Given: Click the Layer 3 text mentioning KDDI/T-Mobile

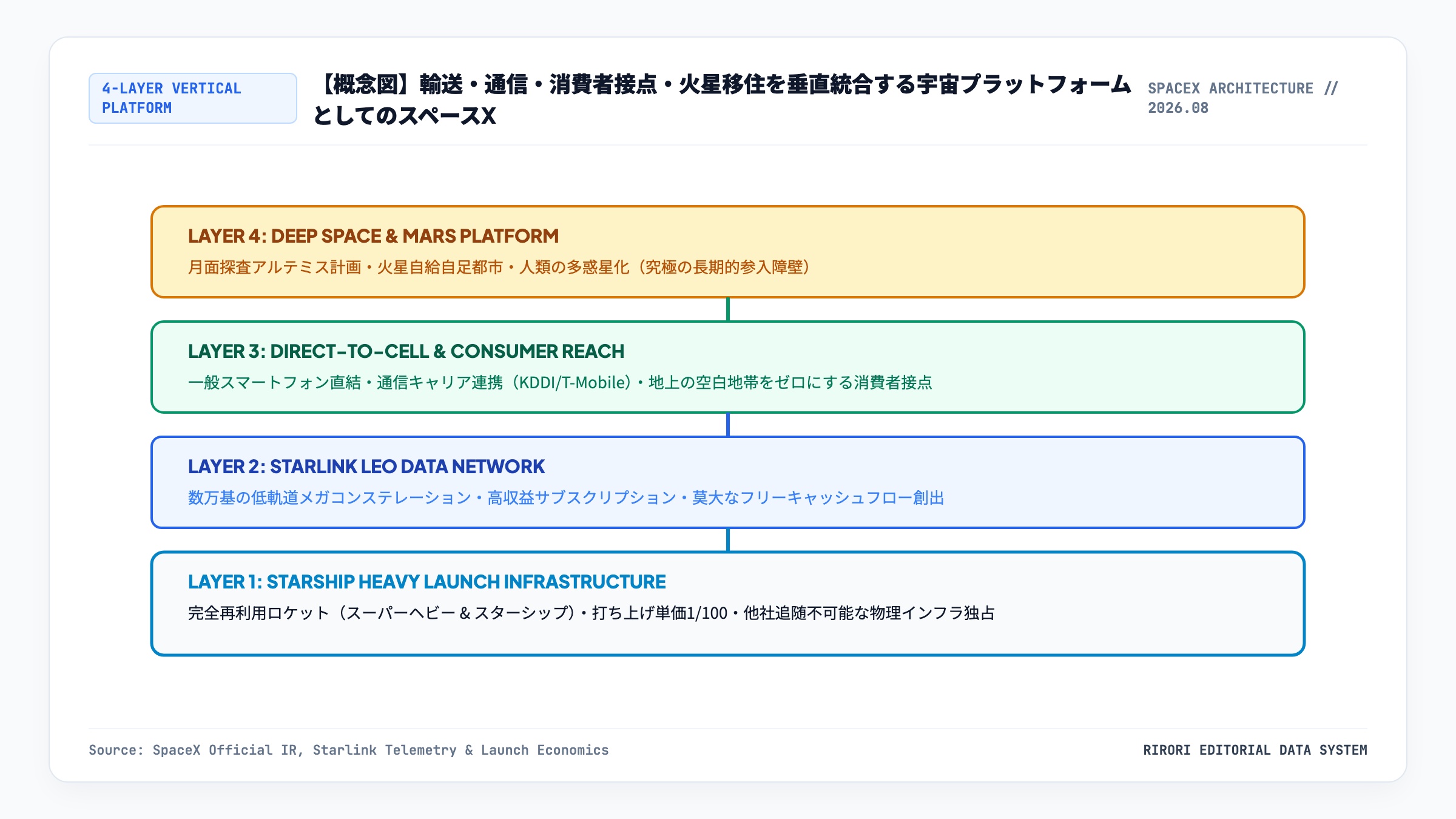Looking at the screenshot, I should coord(560,383).
